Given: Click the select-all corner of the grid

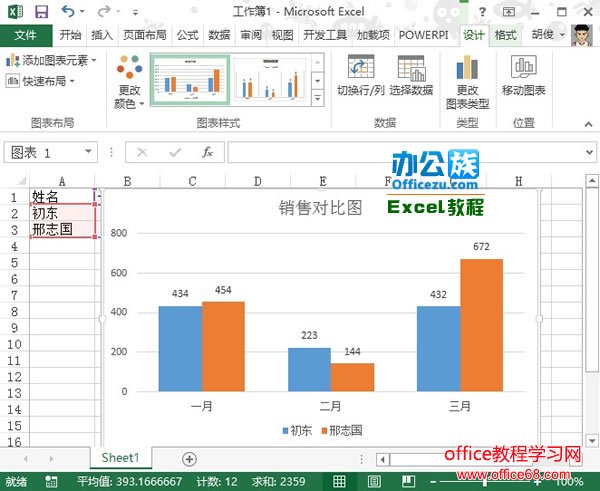Looking at the screenshot, I should [21, 180].
